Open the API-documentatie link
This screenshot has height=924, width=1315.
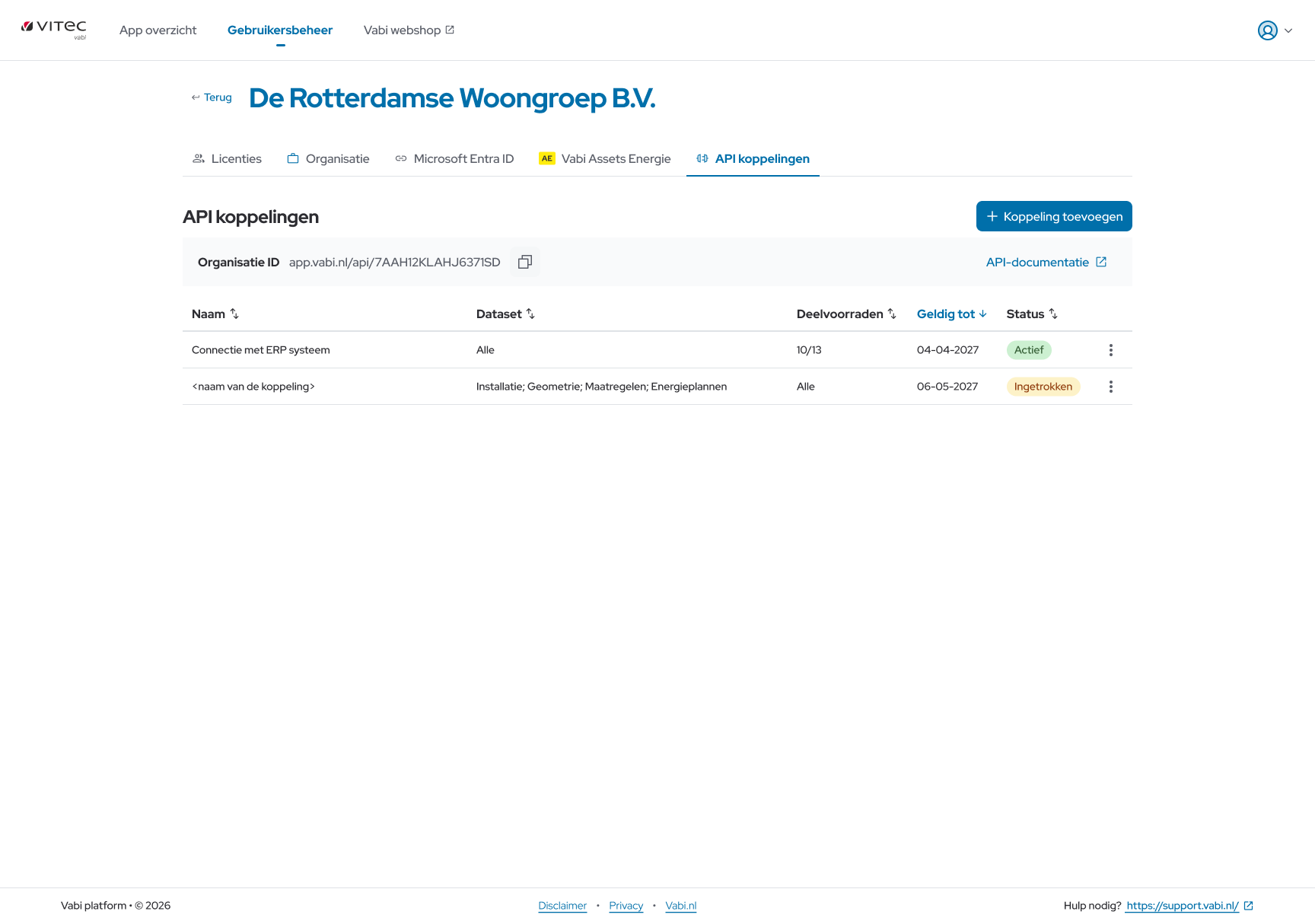(x=1046, y=262)
